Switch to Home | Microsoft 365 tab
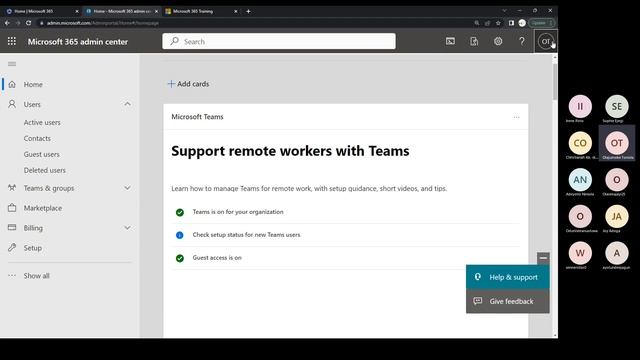Image resolution: width=640 pixels, height=360 pixels. (x=42, y=11)
